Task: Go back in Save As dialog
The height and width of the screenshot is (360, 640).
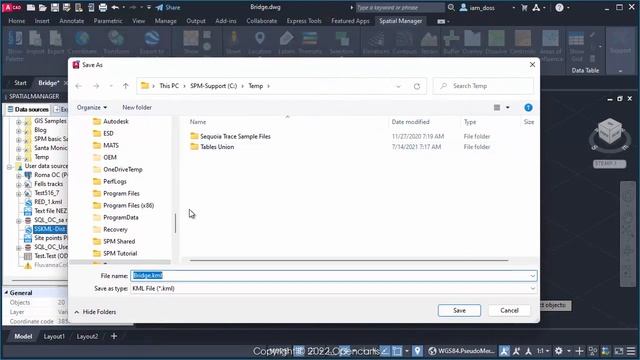Action: tap(79, 86)
